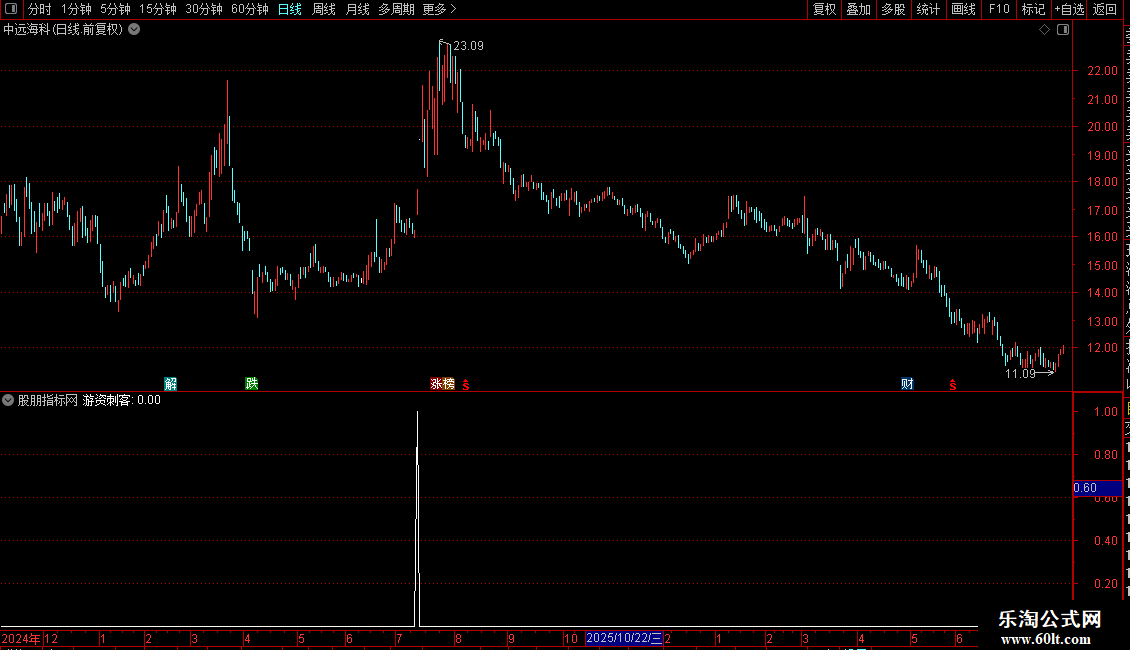This screenshot has height=650, width=1130.
Task: Open the 涨榜 marker on chart
Action: click(x=442, y=383)
